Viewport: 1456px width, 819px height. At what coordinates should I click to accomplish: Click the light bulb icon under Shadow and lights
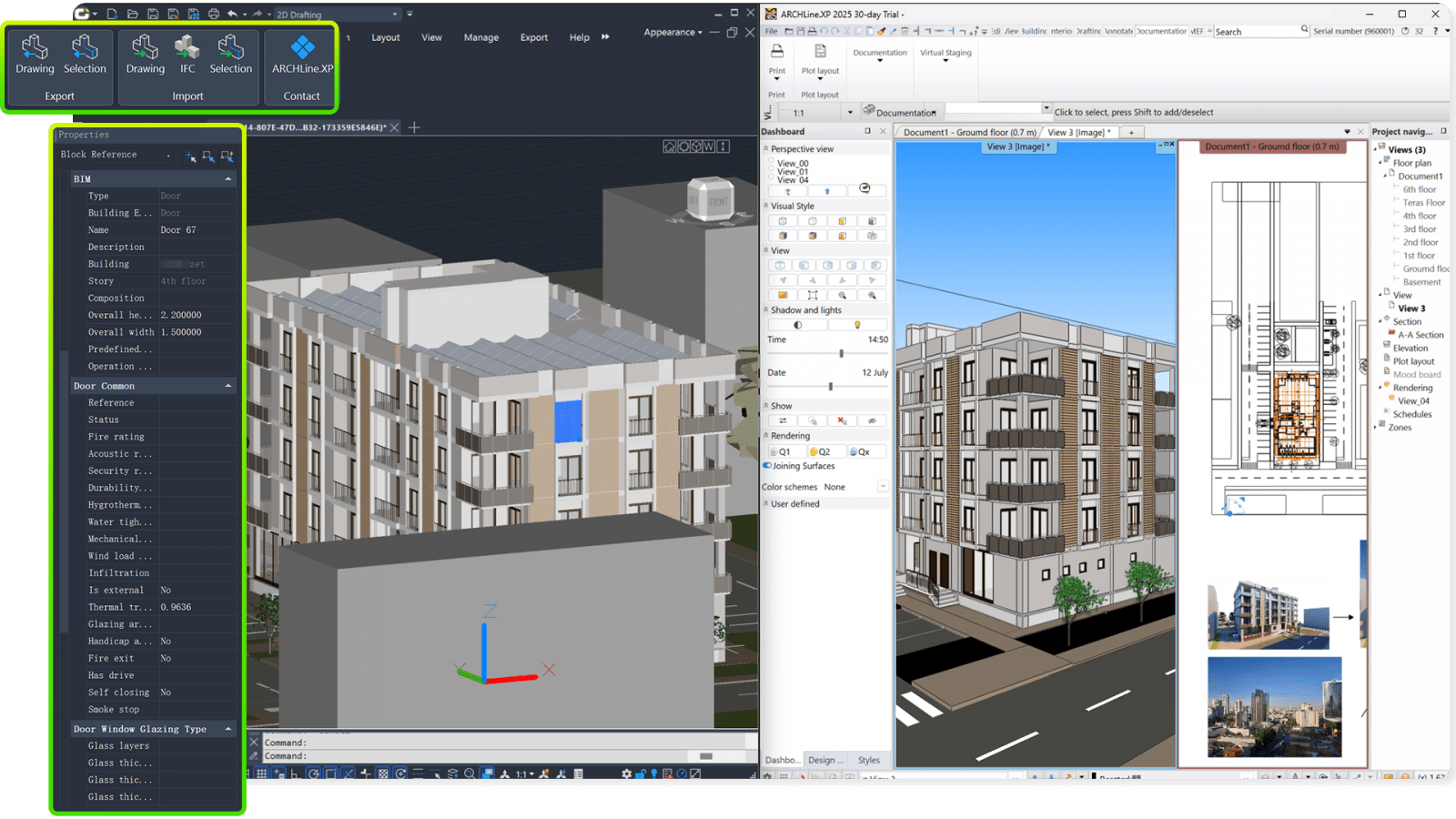click(856, 325)
